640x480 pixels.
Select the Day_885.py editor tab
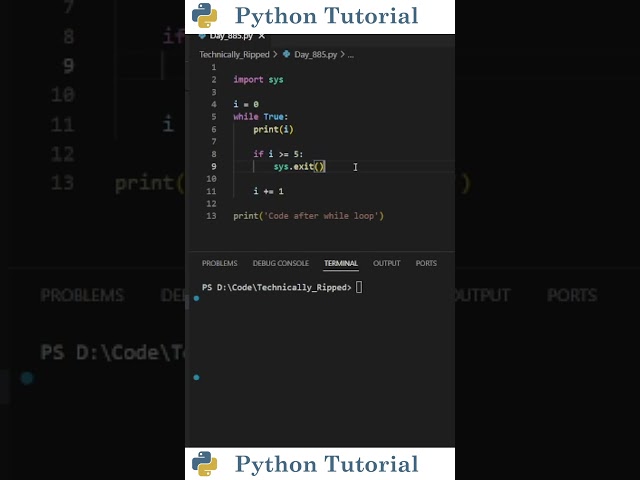pyautogui.click(x=231, y=36)
